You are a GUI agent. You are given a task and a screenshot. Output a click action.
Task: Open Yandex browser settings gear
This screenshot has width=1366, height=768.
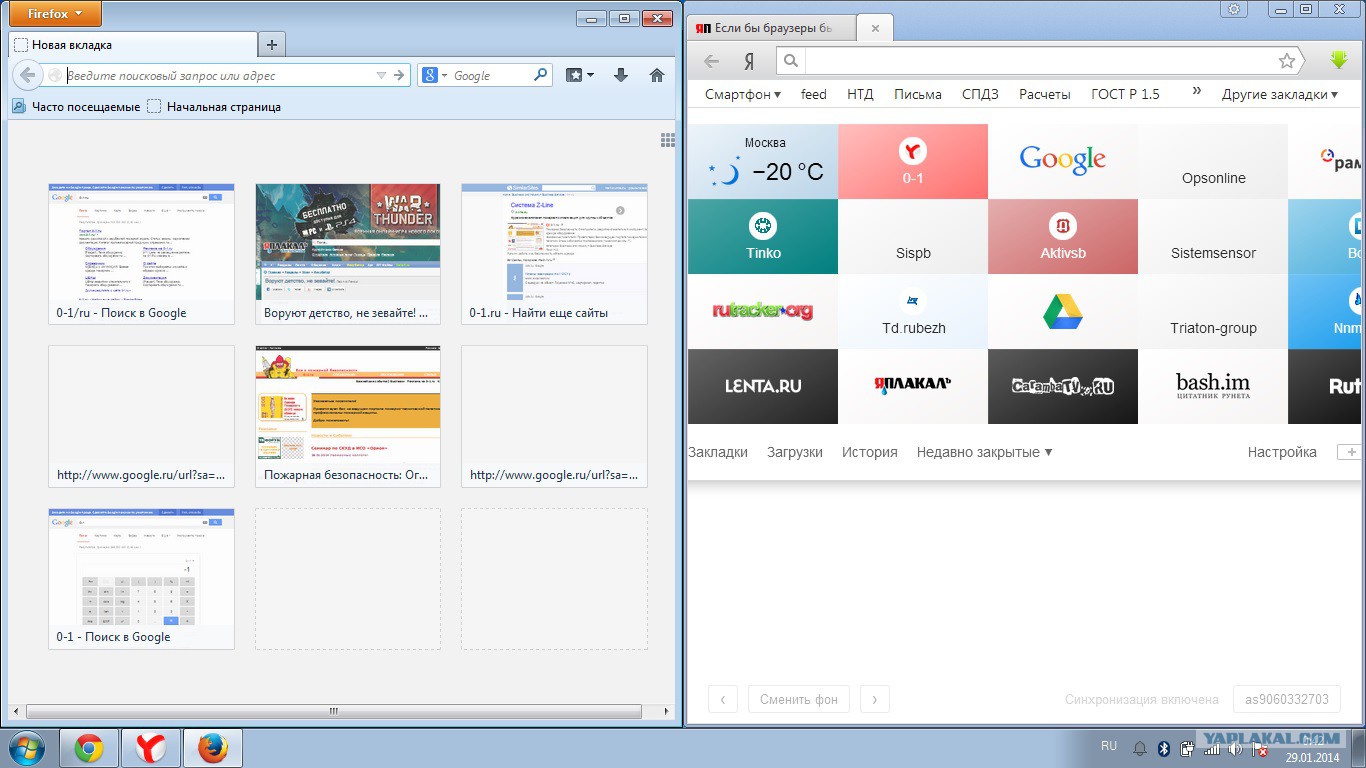pyautogui.click(x=1234, y=9)
